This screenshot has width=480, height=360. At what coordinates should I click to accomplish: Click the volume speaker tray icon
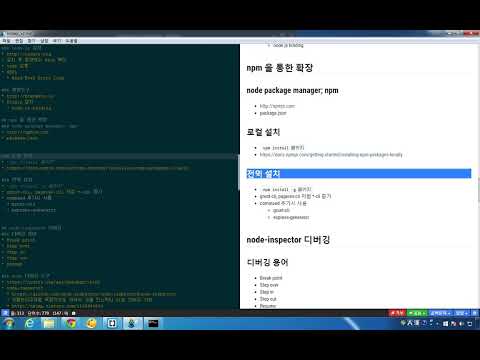pyautogui.click(x=462, y=323)
